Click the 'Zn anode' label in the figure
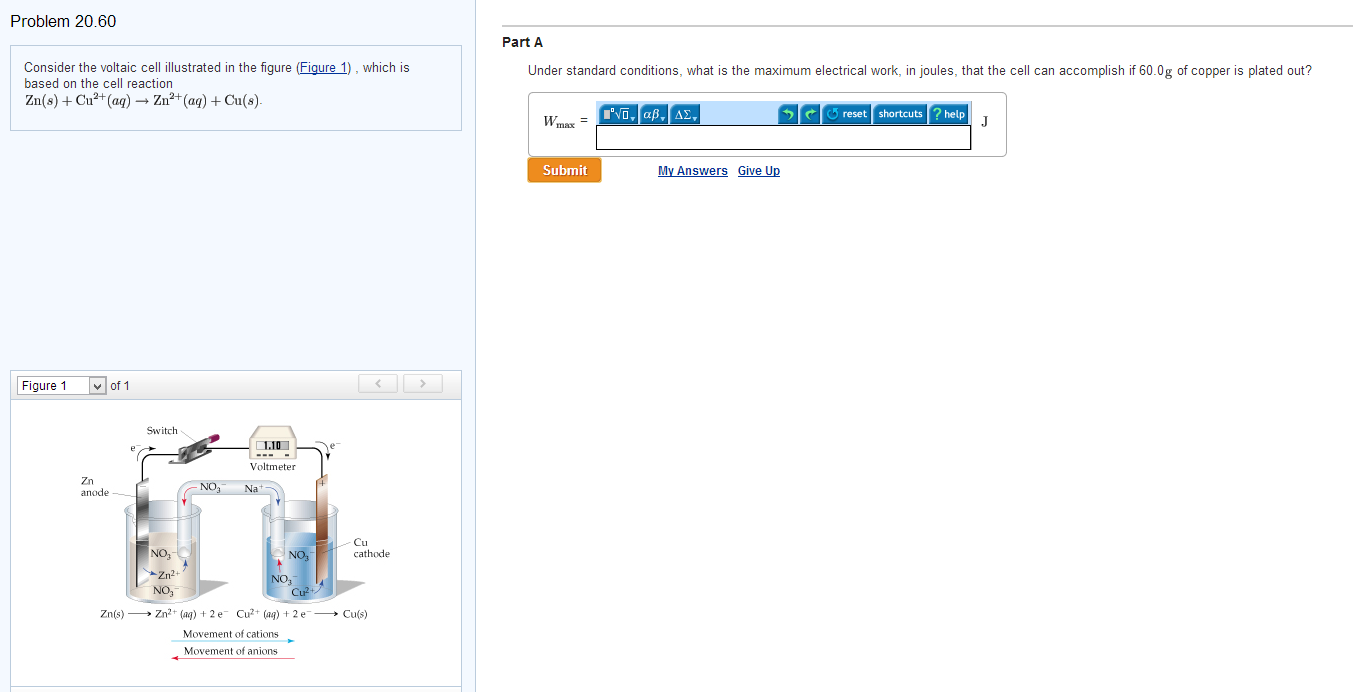The image size is (1353, 692). coord(95,487)
